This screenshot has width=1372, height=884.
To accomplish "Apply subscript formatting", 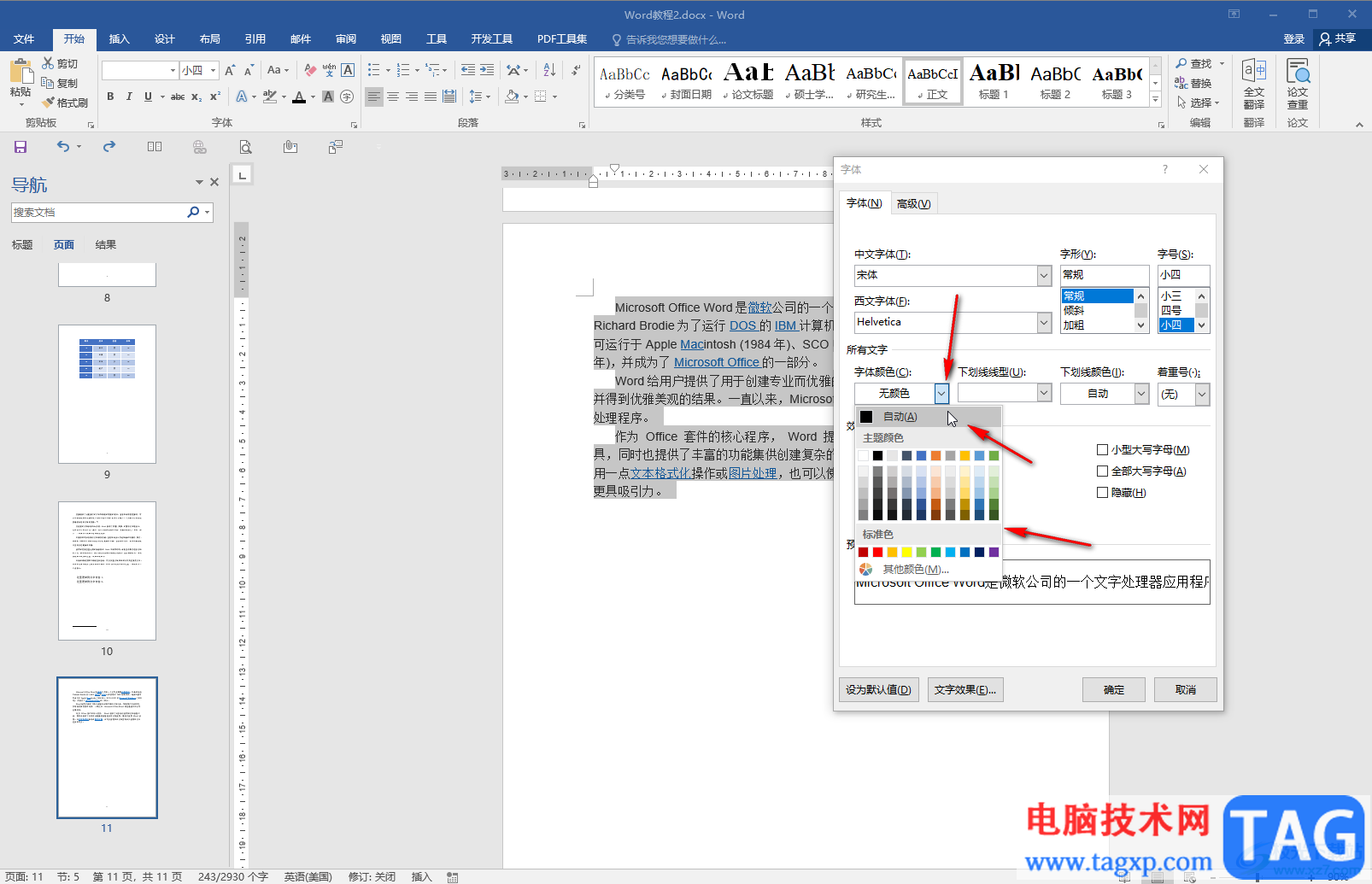I will [196, 97].
